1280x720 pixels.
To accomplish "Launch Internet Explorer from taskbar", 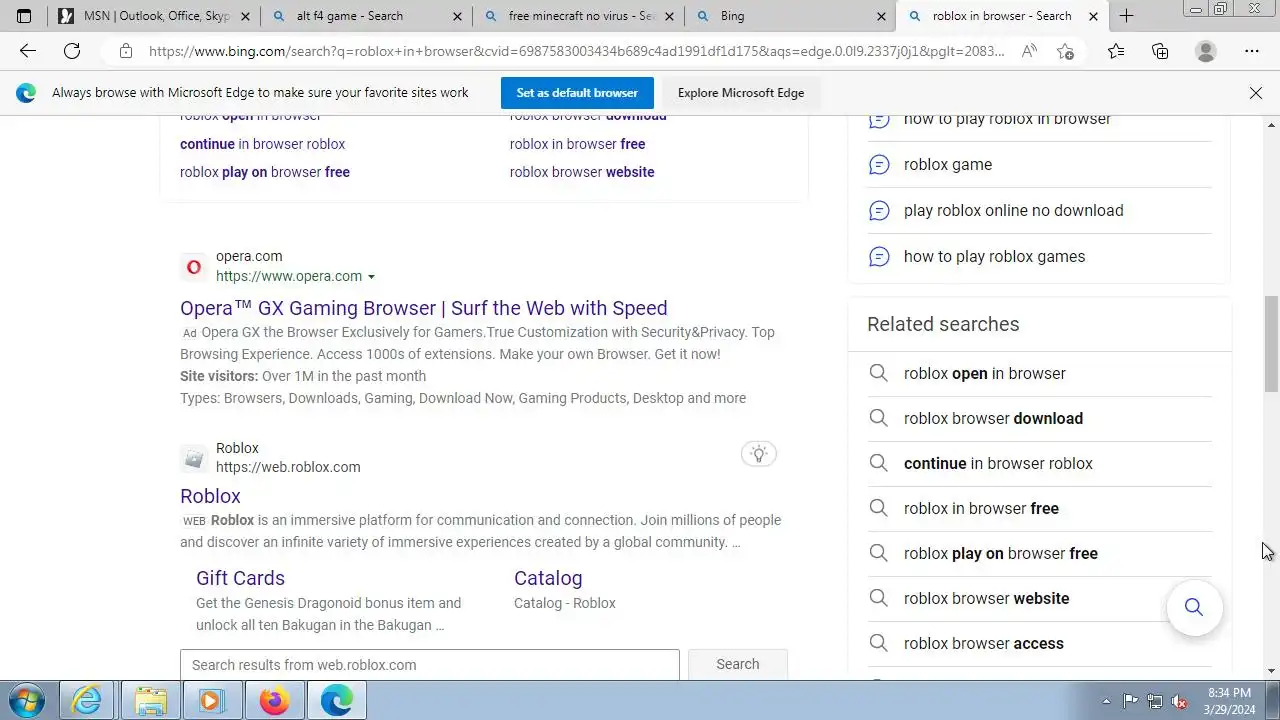I will [88, 700].
